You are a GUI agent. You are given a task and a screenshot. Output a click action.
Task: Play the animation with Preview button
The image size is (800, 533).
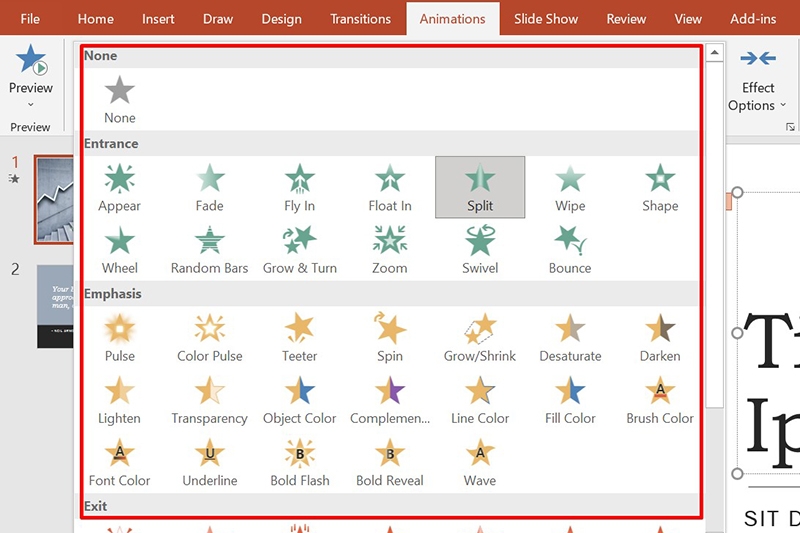(x=31, y=69)
